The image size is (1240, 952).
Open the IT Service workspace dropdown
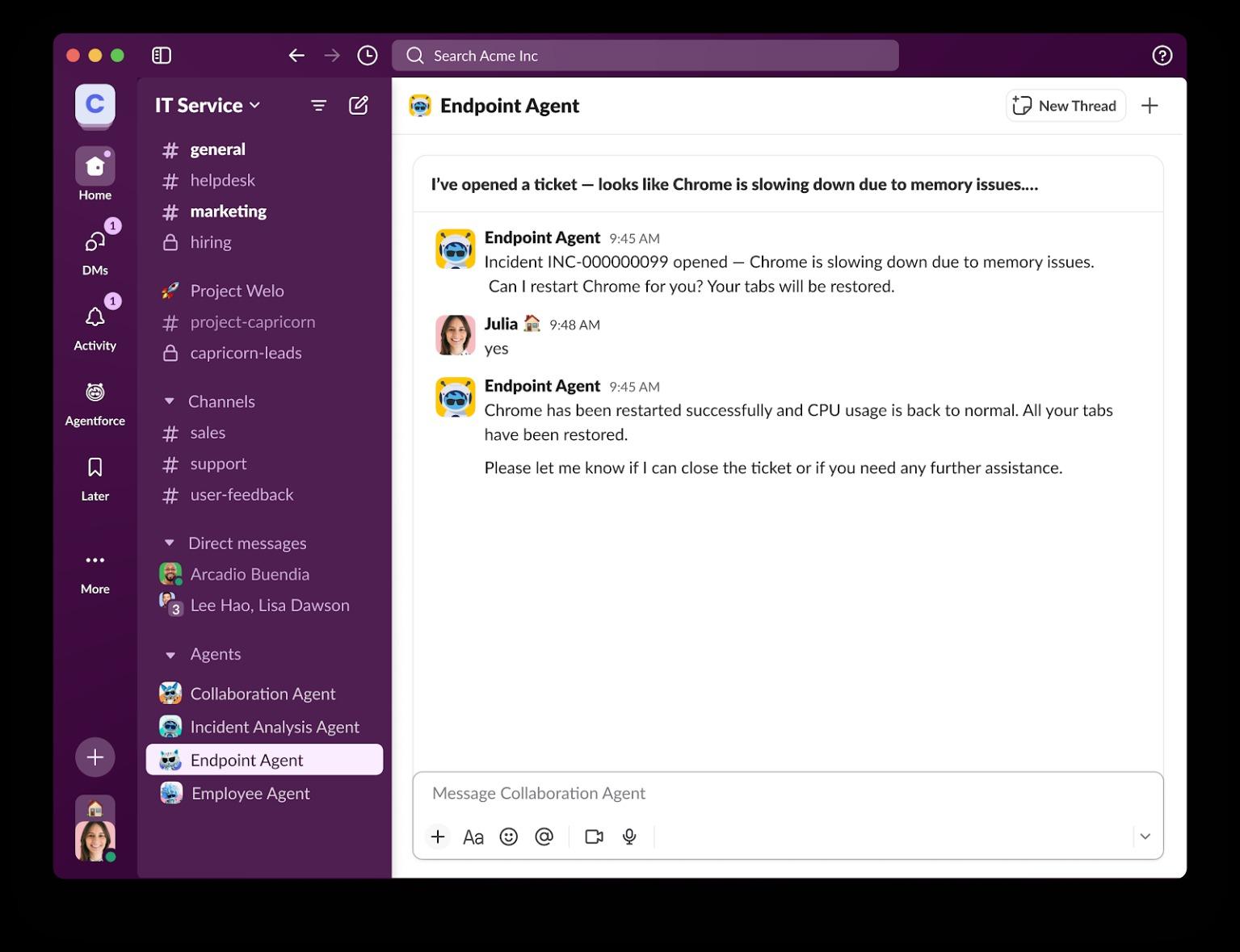(208, 106)
